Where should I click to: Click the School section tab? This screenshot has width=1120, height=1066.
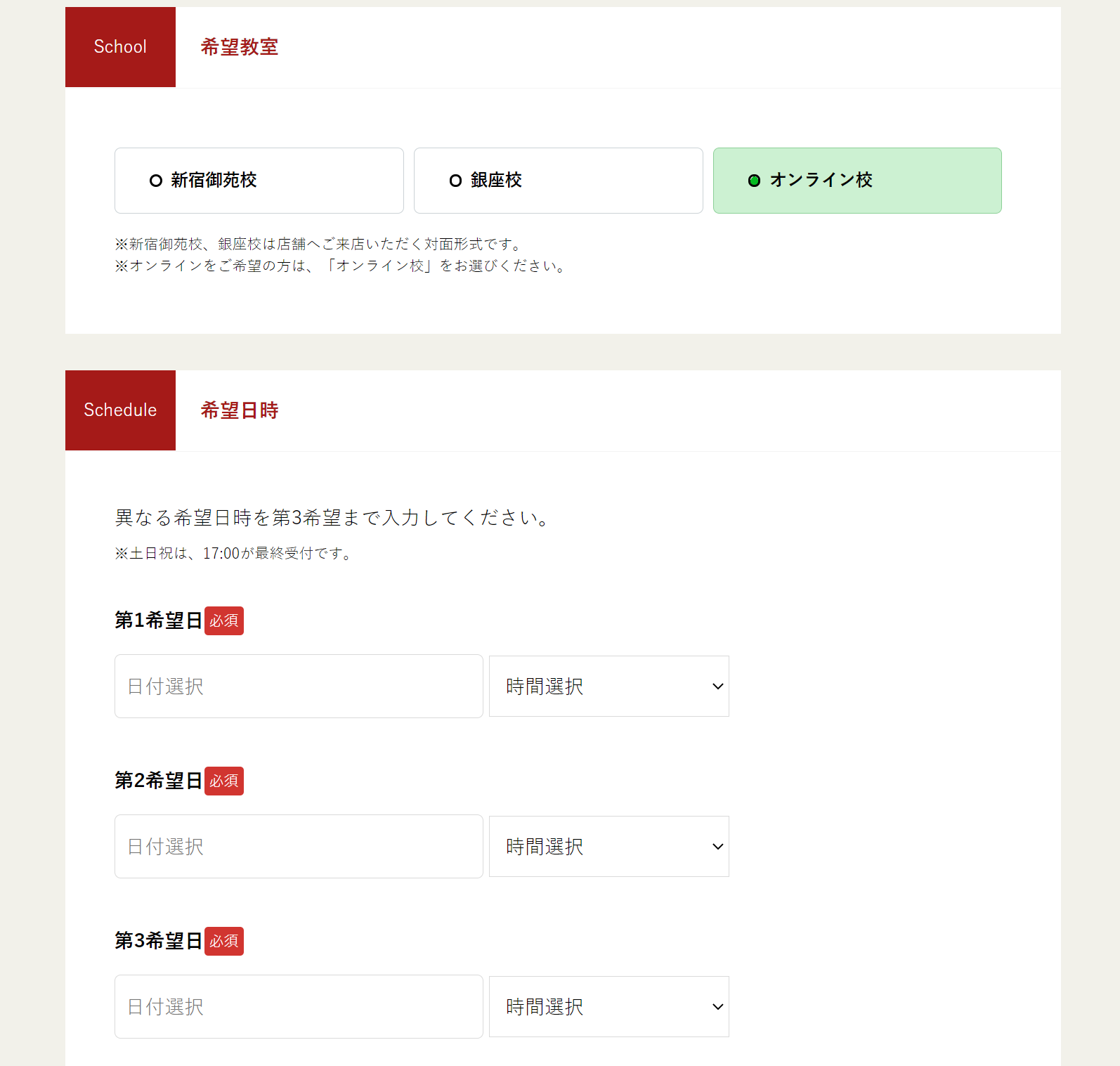(119, 46)
